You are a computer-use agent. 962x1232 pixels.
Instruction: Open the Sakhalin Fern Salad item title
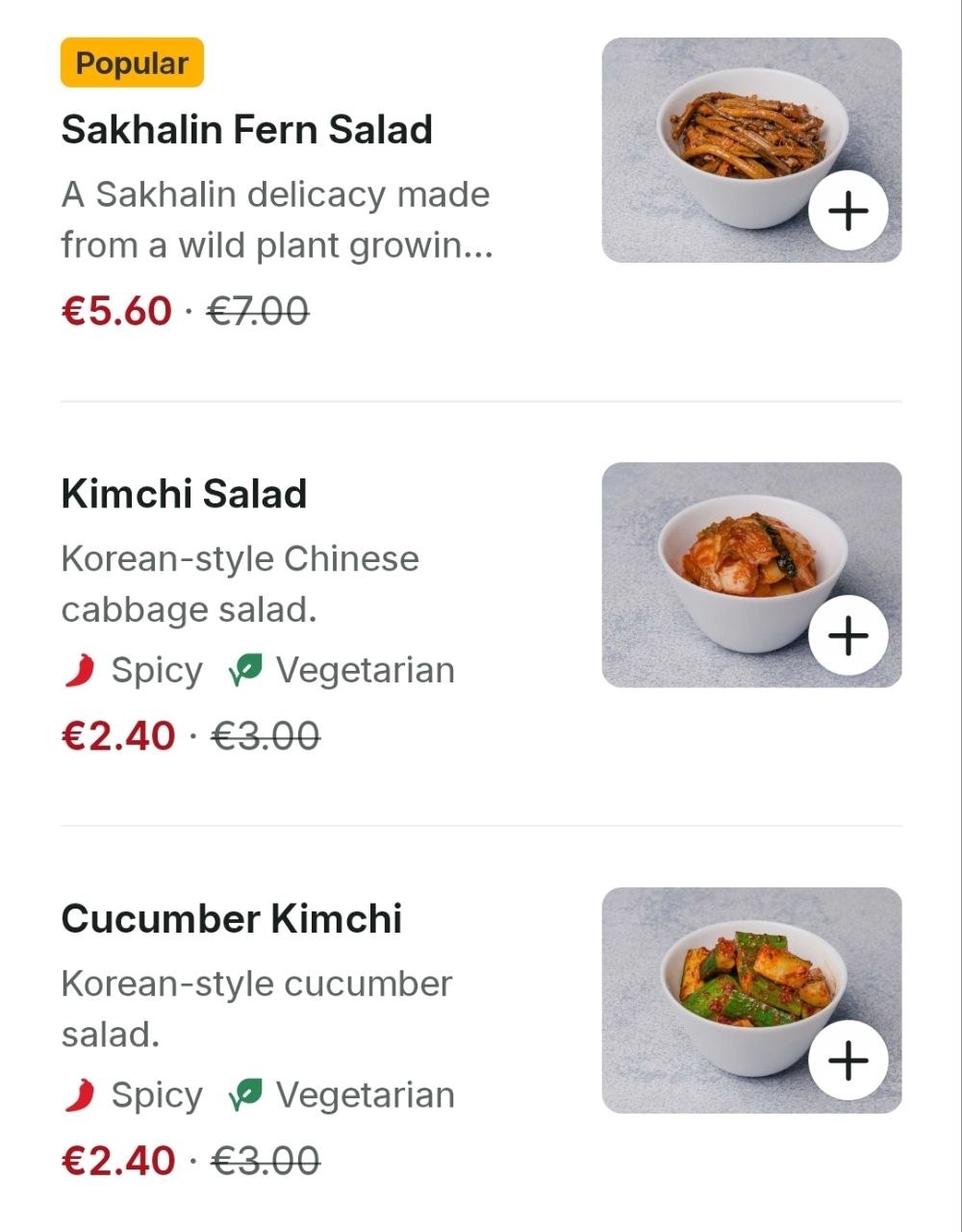[246, 129]
